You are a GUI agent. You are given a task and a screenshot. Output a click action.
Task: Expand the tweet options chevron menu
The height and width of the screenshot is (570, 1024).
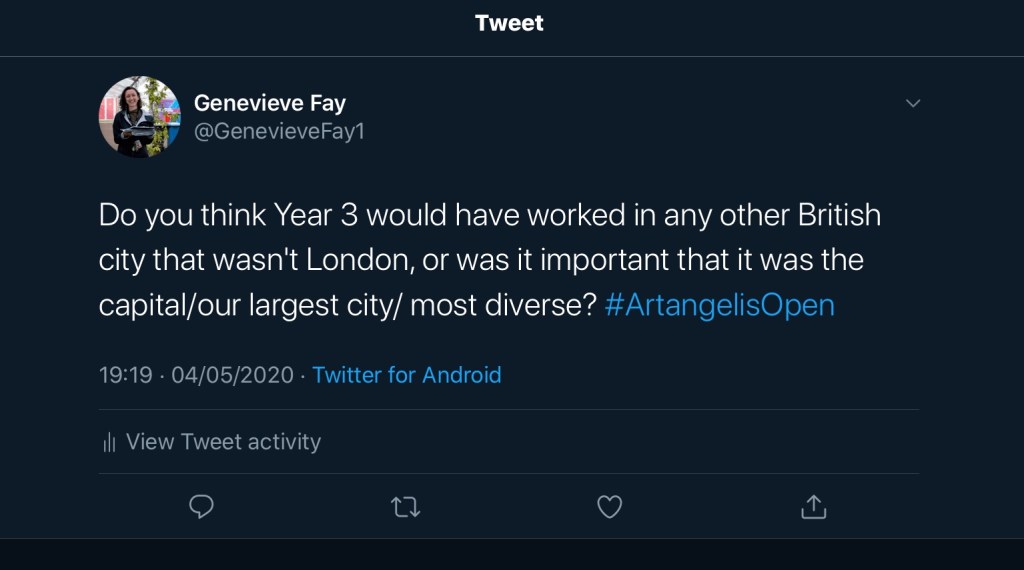912,103
